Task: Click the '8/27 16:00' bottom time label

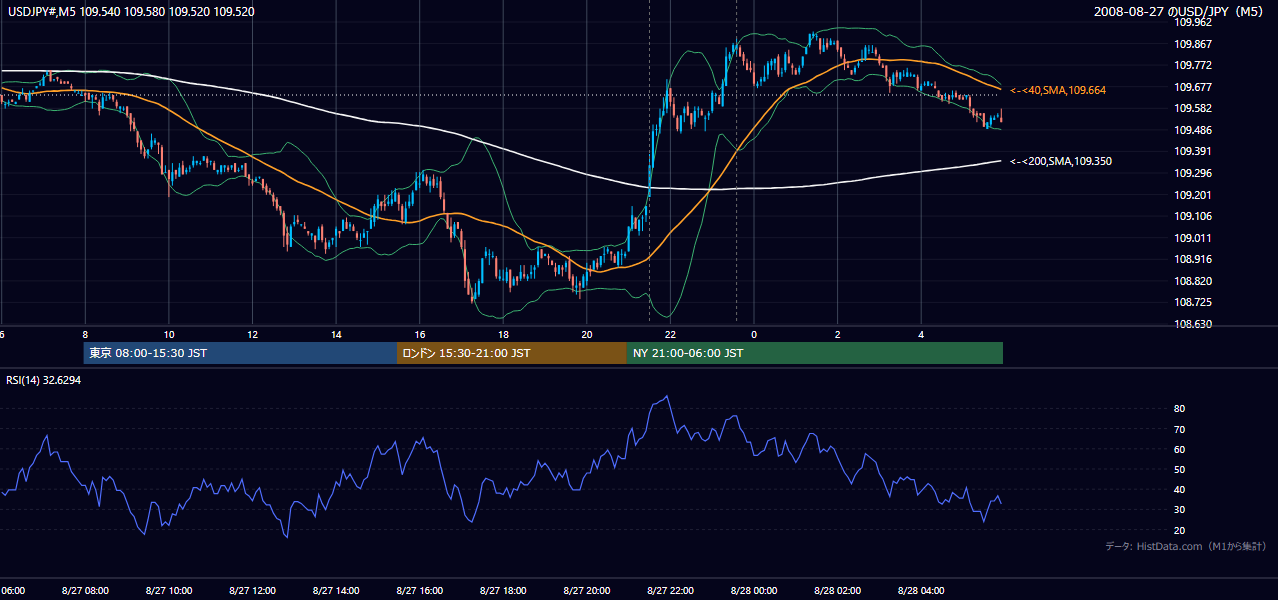Action: (x=420, y=591)
